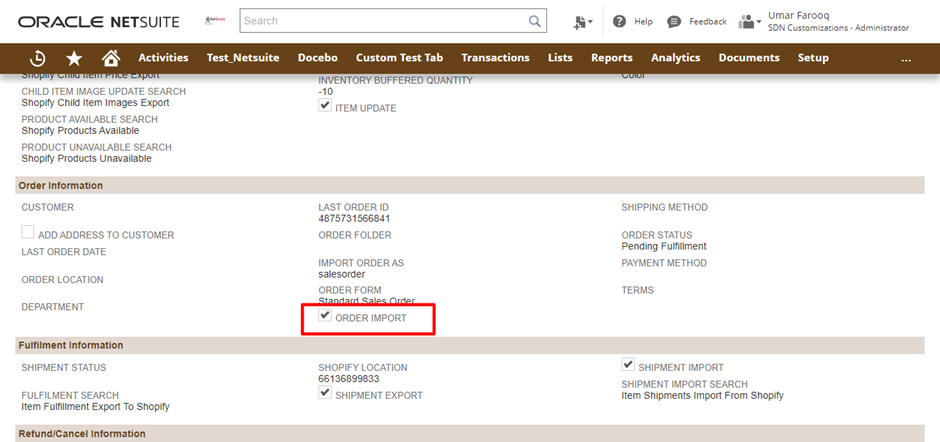
Task: Click the SDN Customizations - Administrator role text
Action: tap(838, 28)
